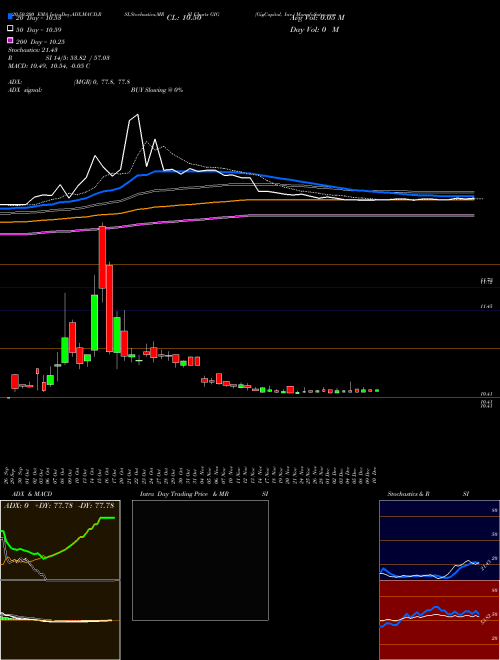
Task: Click the '(MGR) 0, 77.8, 77.8' values
Action: (101, 82)
